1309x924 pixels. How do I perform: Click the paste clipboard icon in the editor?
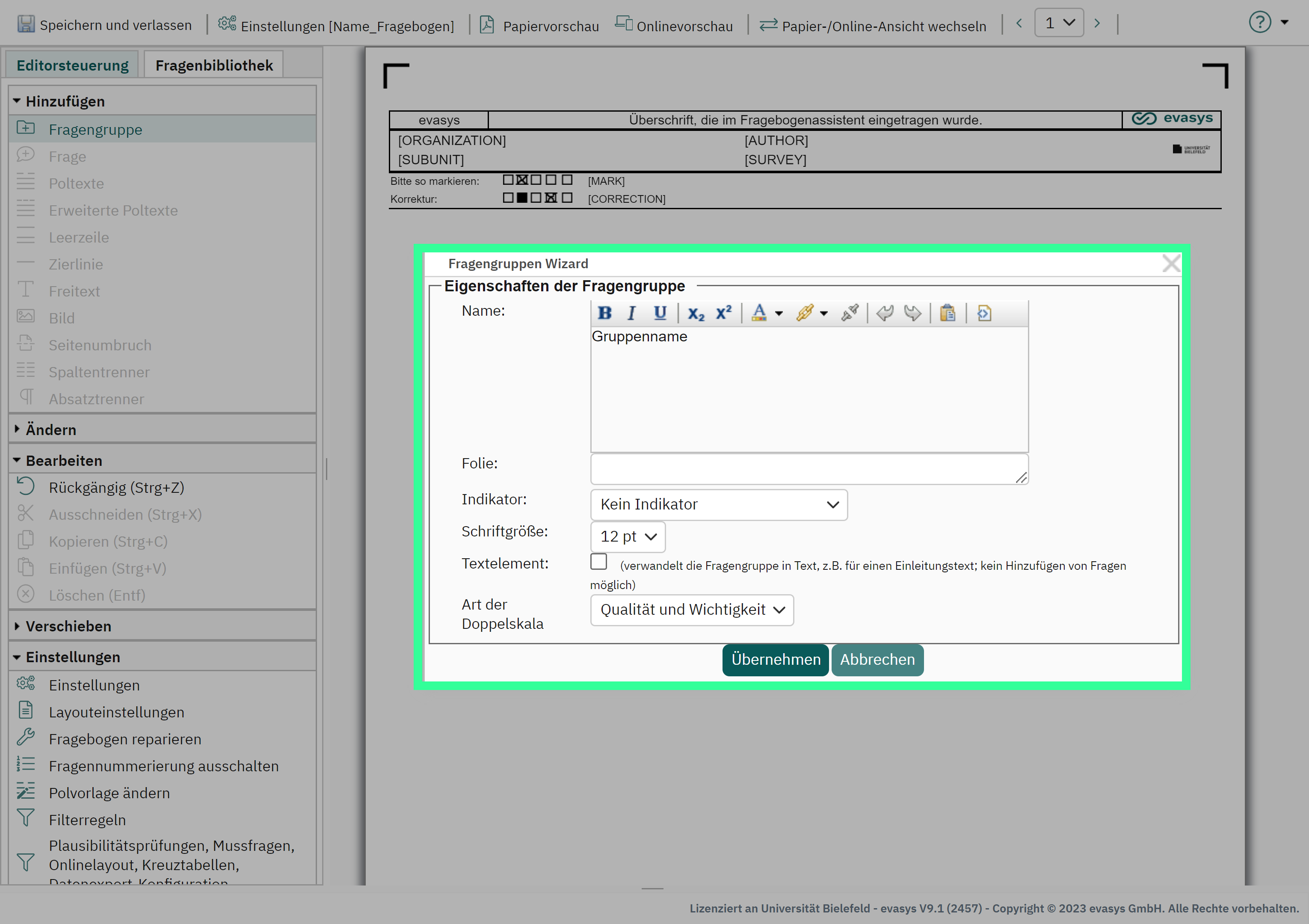[948, 313]
